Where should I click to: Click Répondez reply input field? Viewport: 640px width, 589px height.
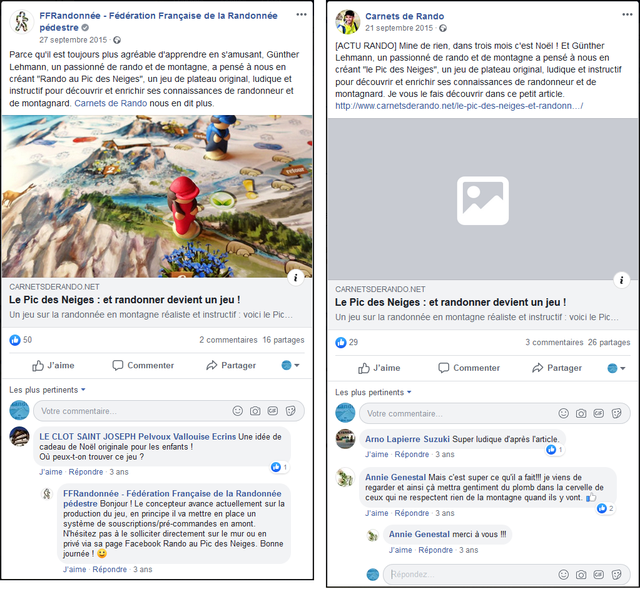coord(506,574)
